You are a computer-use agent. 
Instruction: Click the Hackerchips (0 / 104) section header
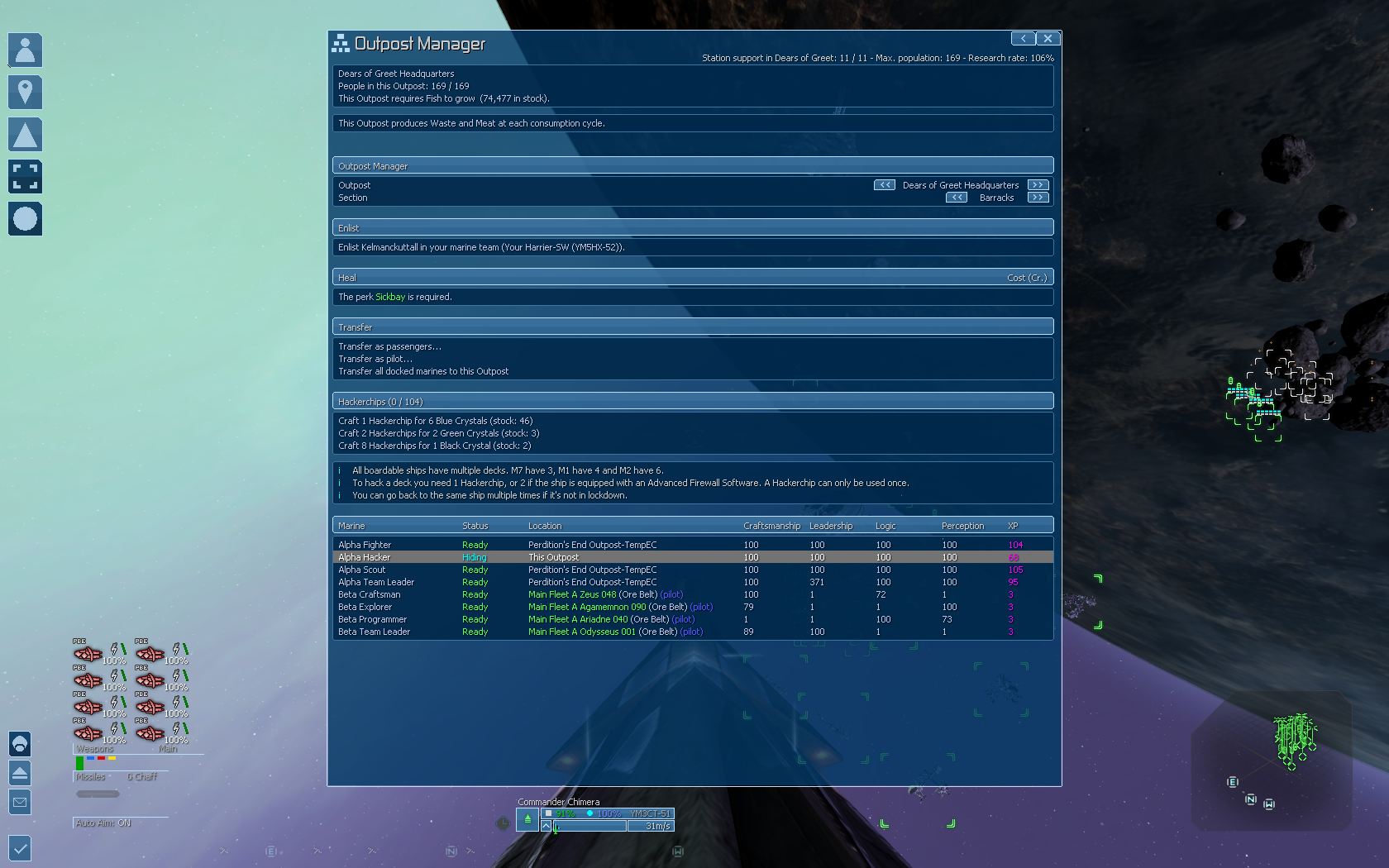pyautogui.click(x=693, y=401)
